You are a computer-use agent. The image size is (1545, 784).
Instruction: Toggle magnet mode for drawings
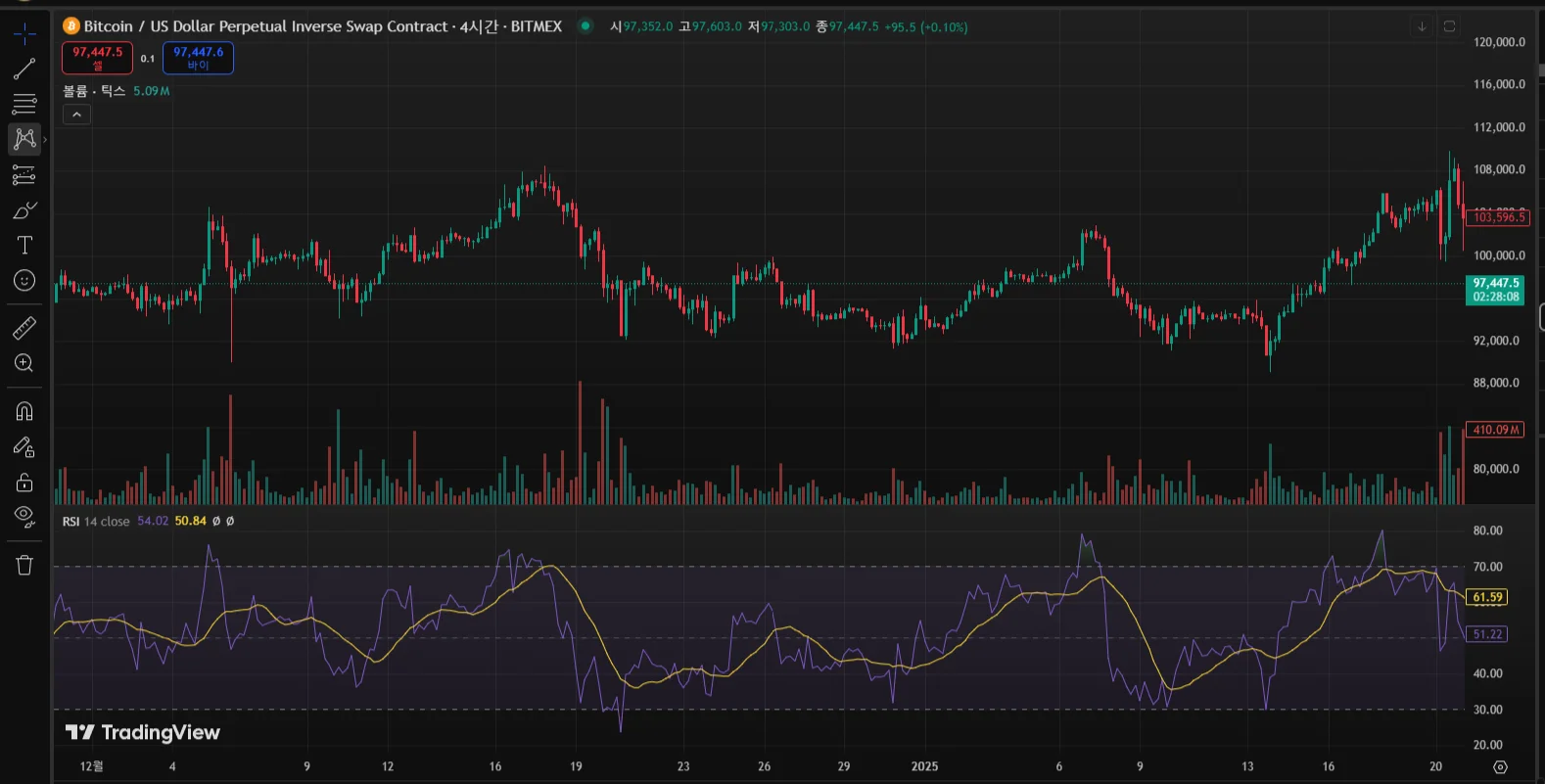pos(24,411)
